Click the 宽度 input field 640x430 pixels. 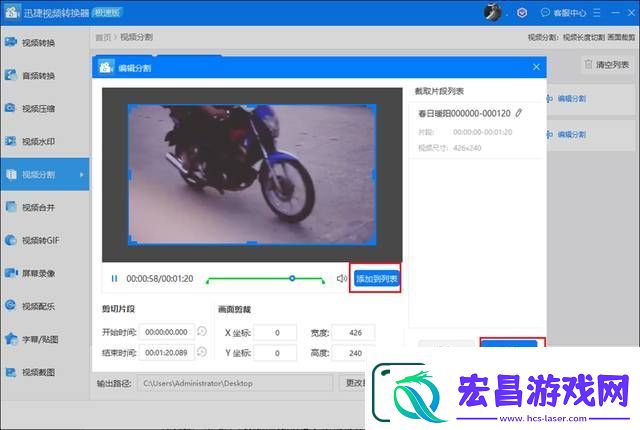coord(353,332)
